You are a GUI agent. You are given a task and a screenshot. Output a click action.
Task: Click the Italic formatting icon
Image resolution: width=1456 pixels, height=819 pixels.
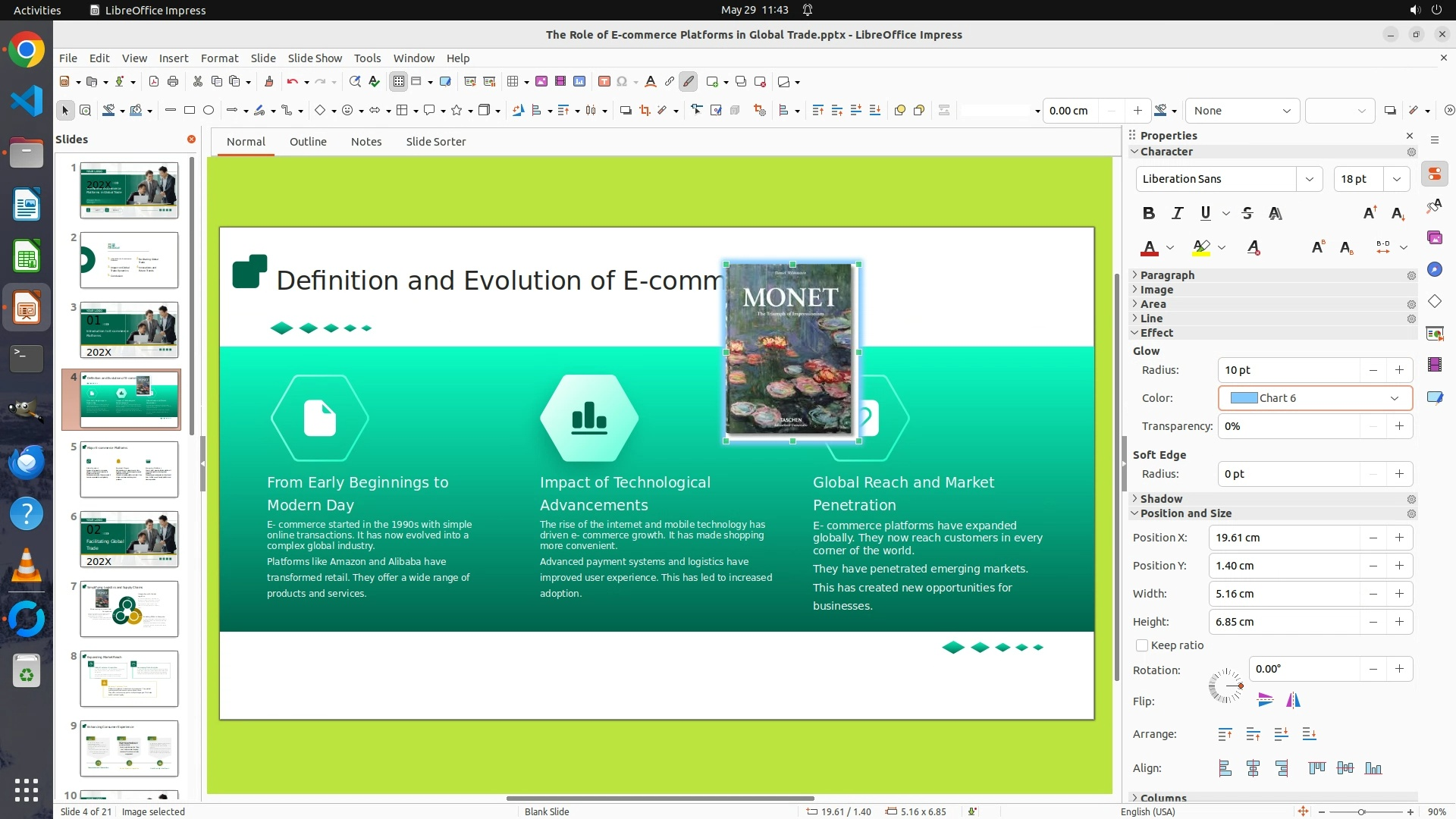[x=1177, y=214]
